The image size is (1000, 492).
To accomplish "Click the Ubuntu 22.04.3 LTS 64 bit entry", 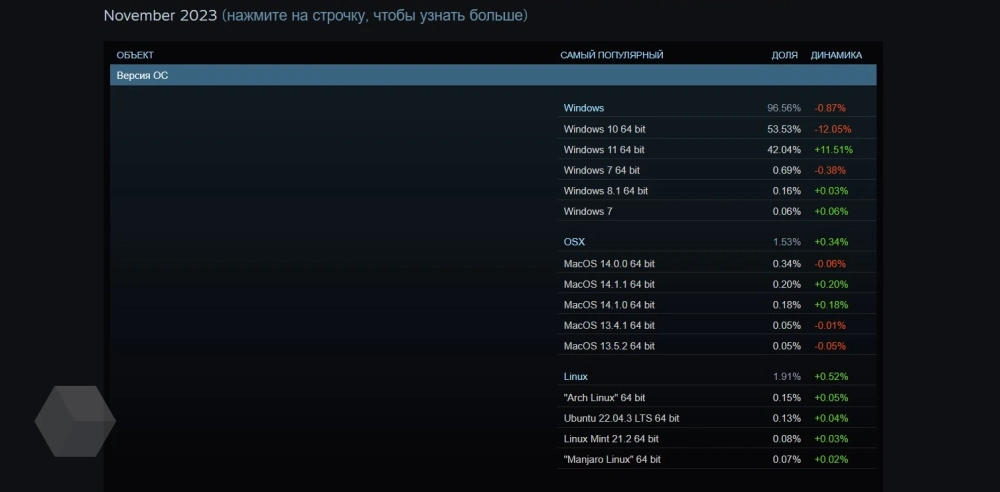I will pyautogui.click(x=621, y=418).
